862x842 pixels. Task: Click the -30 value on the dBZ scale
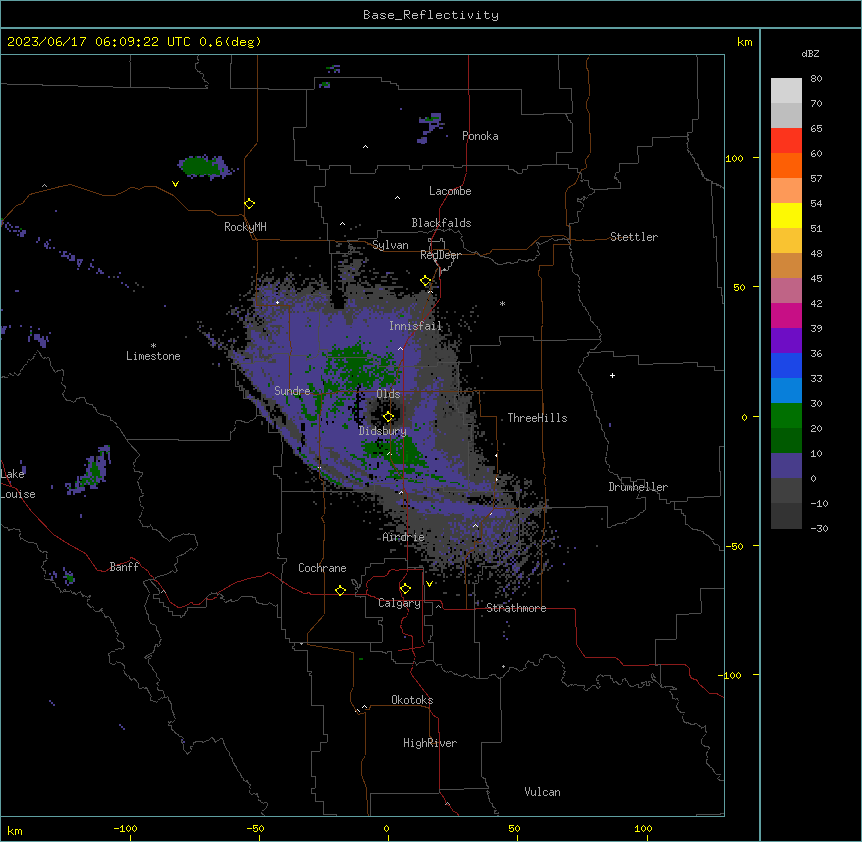click(819, 528)
